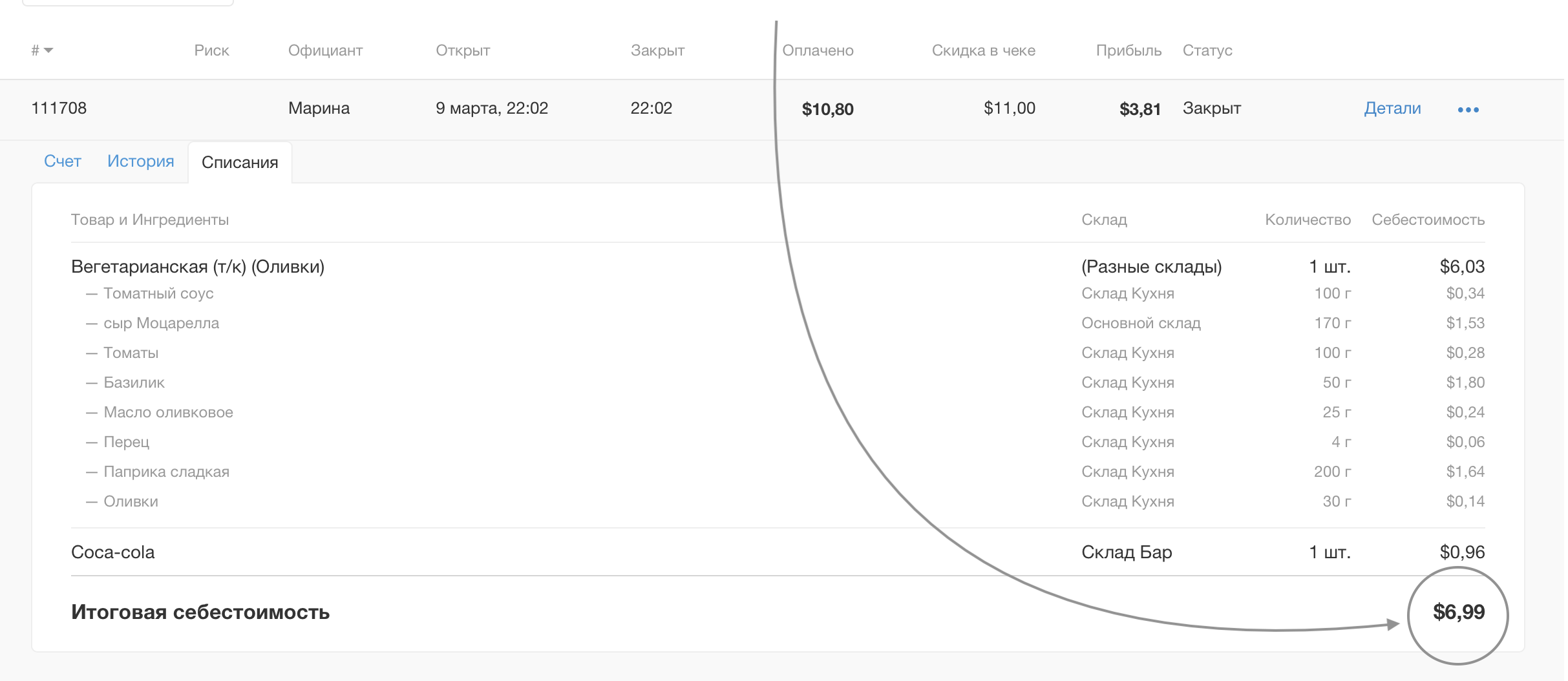This screenshot has width=1568, height=681.
Task: Open the Детали link
Action: coord(1392,108)
